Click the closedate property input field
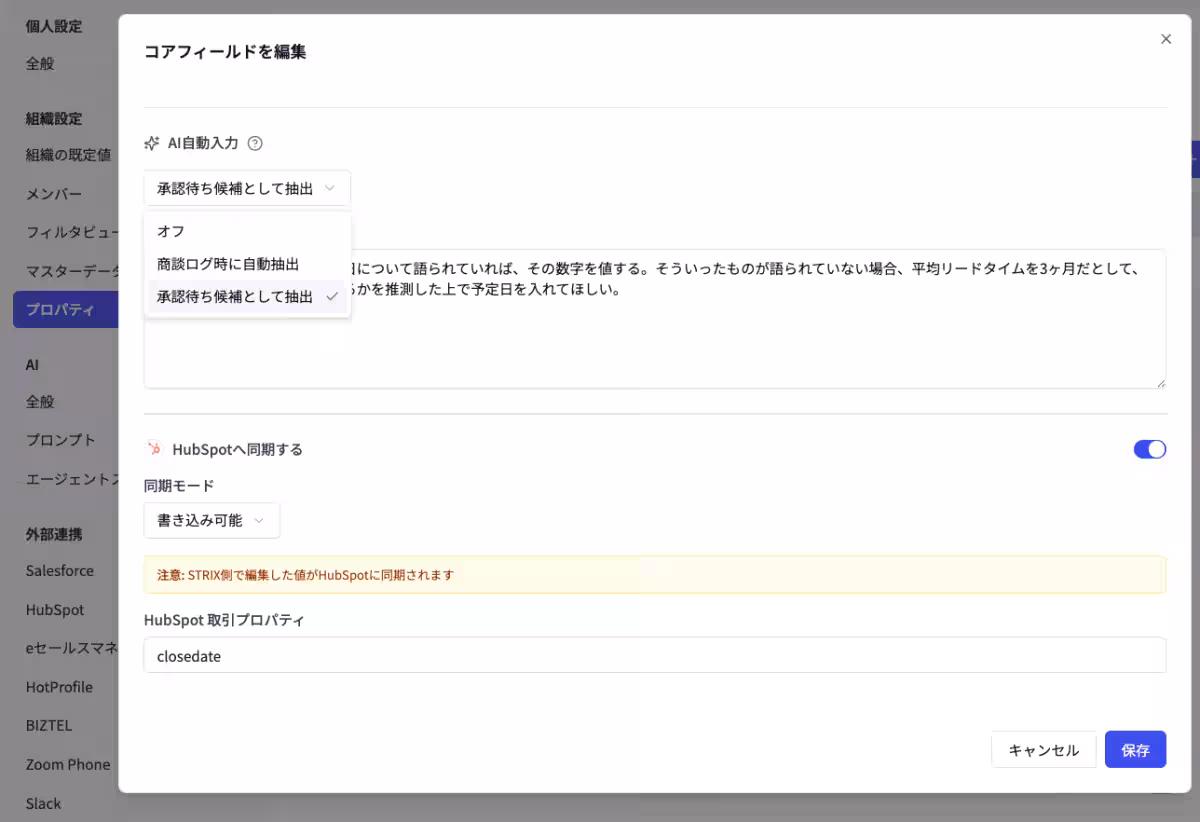Screen dimensions: 1200x822 655,656
